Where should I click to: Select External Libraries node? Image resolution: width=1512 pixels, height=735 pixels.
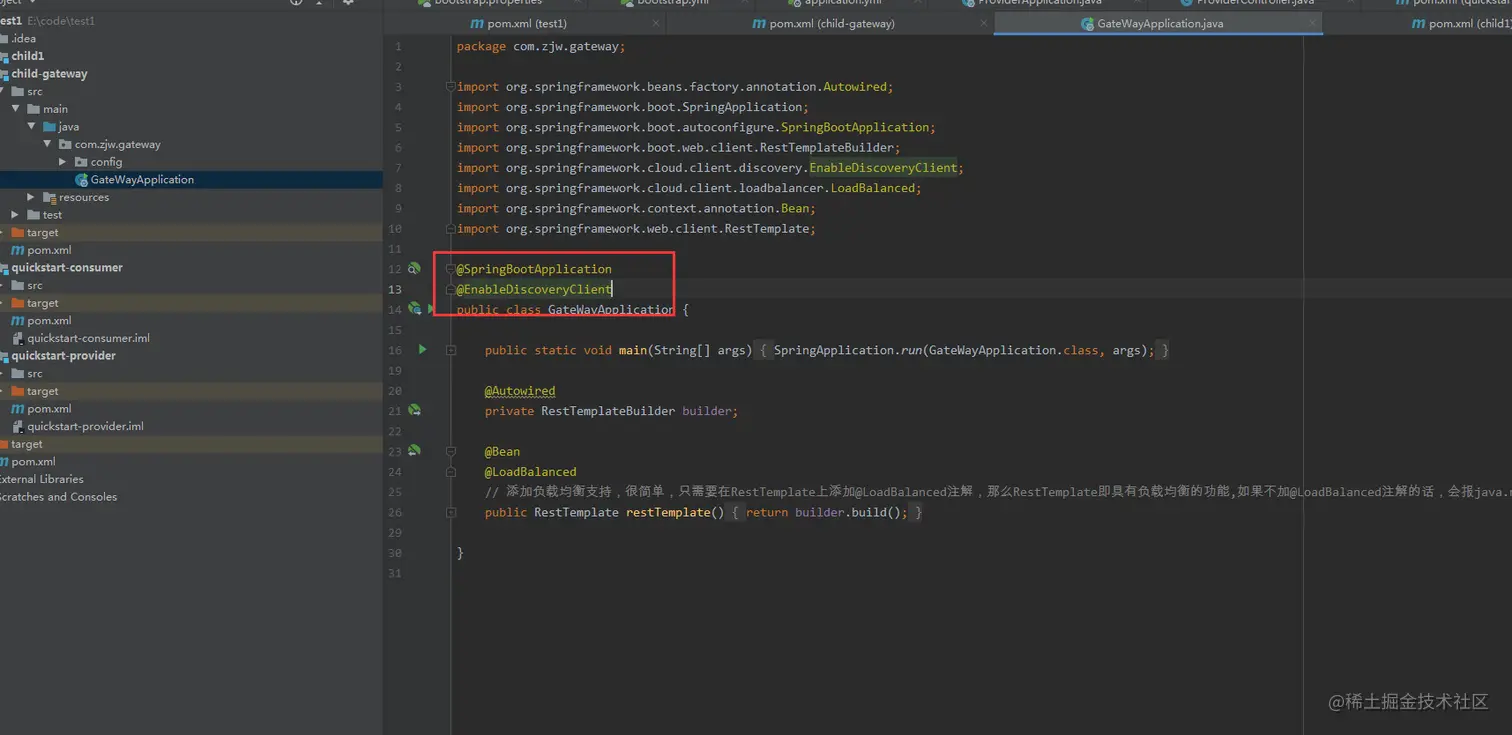tap(41, 479)
